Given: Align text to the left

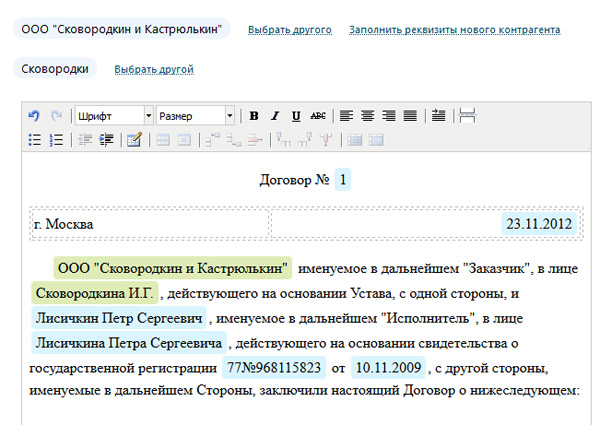Looking at the screenshot, I should [347, 116].
